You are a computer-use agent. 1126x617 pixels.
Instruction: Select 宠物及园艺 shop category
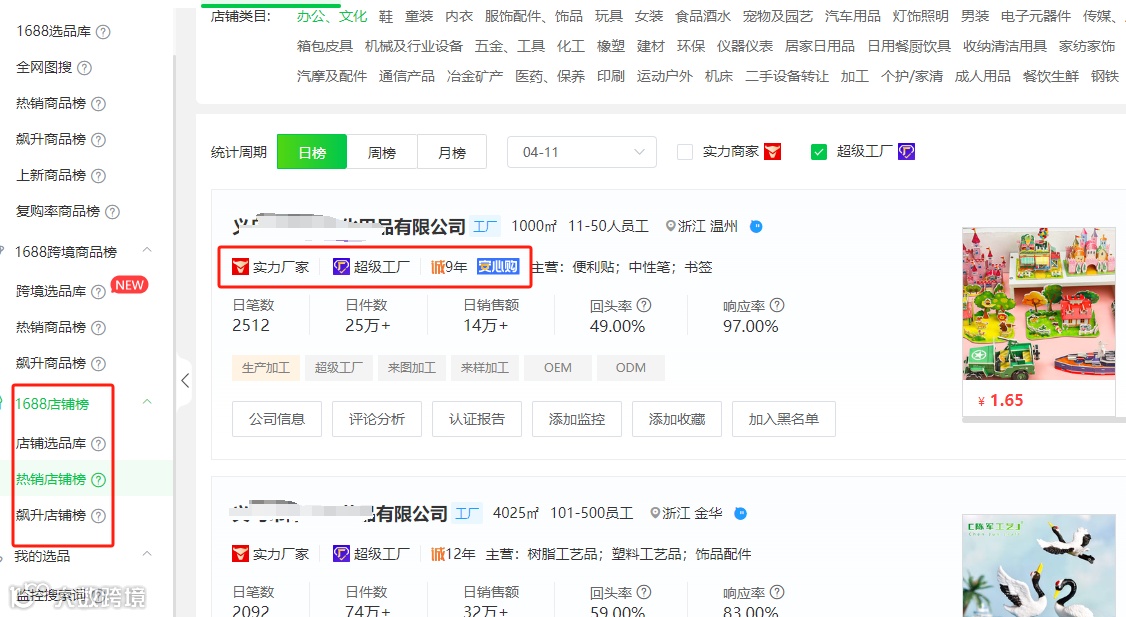point(778,17)
